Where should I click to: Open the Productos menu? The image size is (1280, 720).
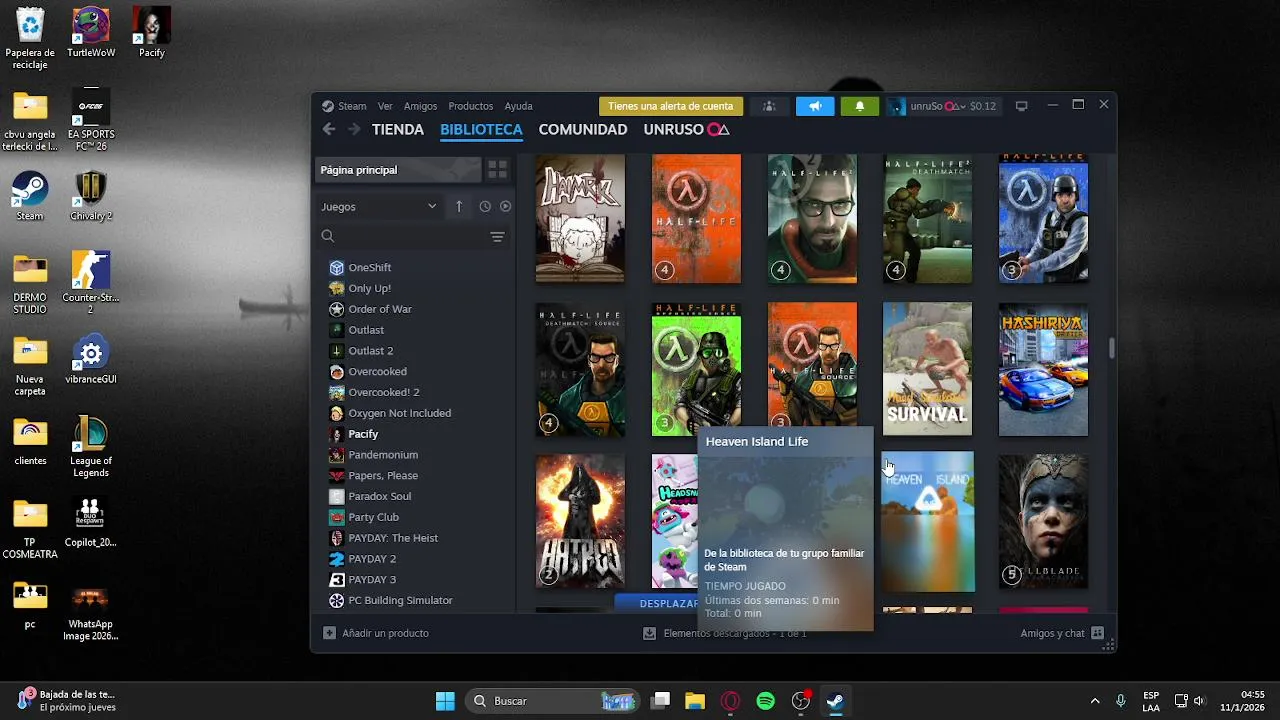point(471,106)
